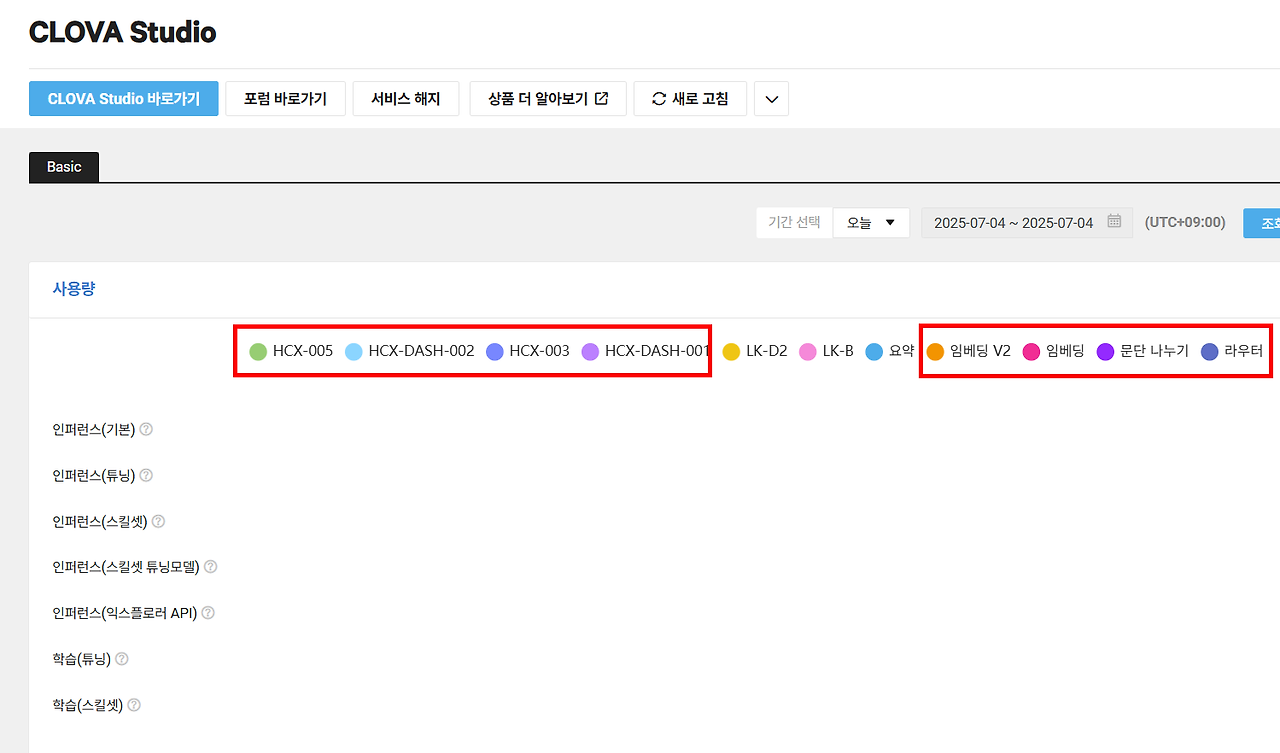This screenshot has width=1280, height=753.
Task: Click the HCX-005 legend label
Action: point(303,351)
